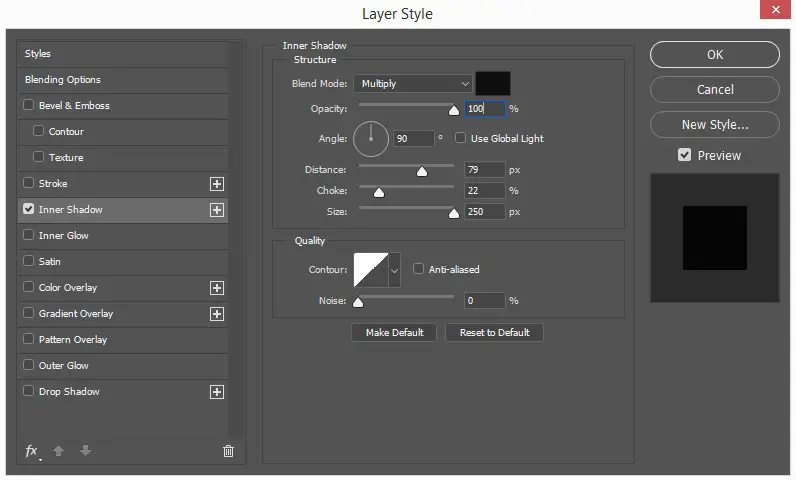The width and height of the screenshot is (796, 480).
Task: Select the Outer Glow list item
Action: (x=122, y=365)
